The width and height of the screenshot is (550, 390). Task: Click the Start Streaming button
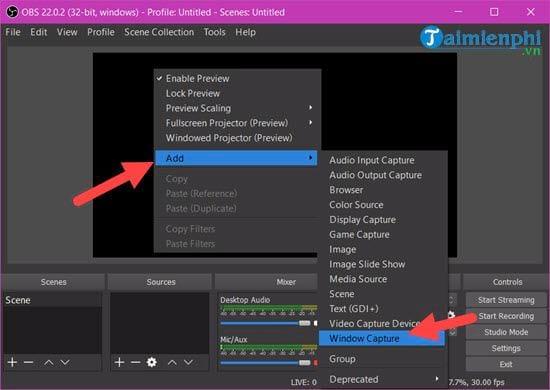506,300
